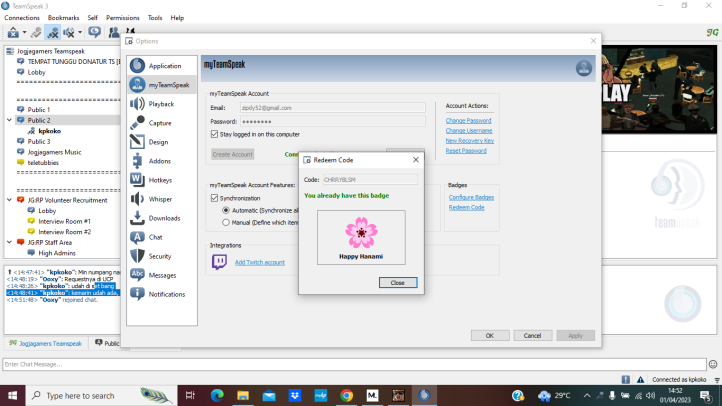Click the Twitch integration icon
The height and width of the screenshot is (406, 722).
tap(219, 261)
